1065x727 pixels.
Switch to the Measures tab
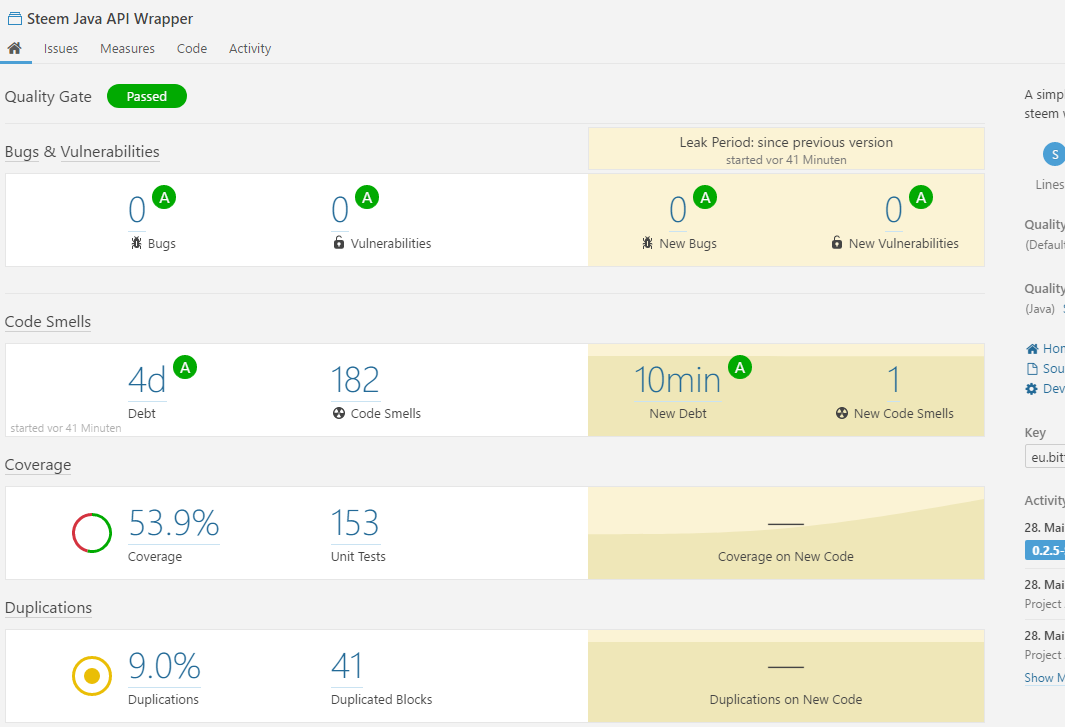click(127, 48)
